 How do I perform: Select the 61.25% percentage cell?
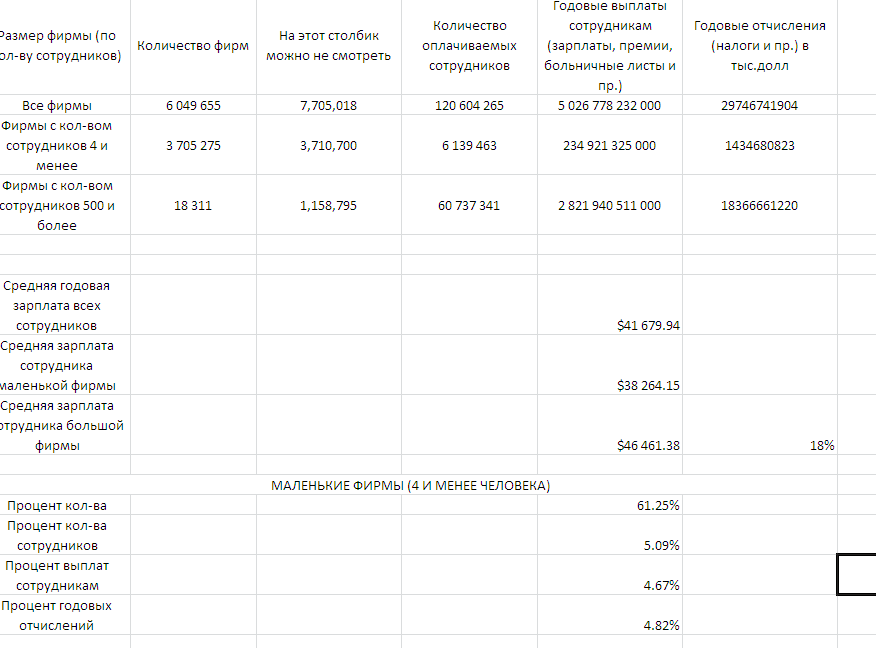pos(657,505)
